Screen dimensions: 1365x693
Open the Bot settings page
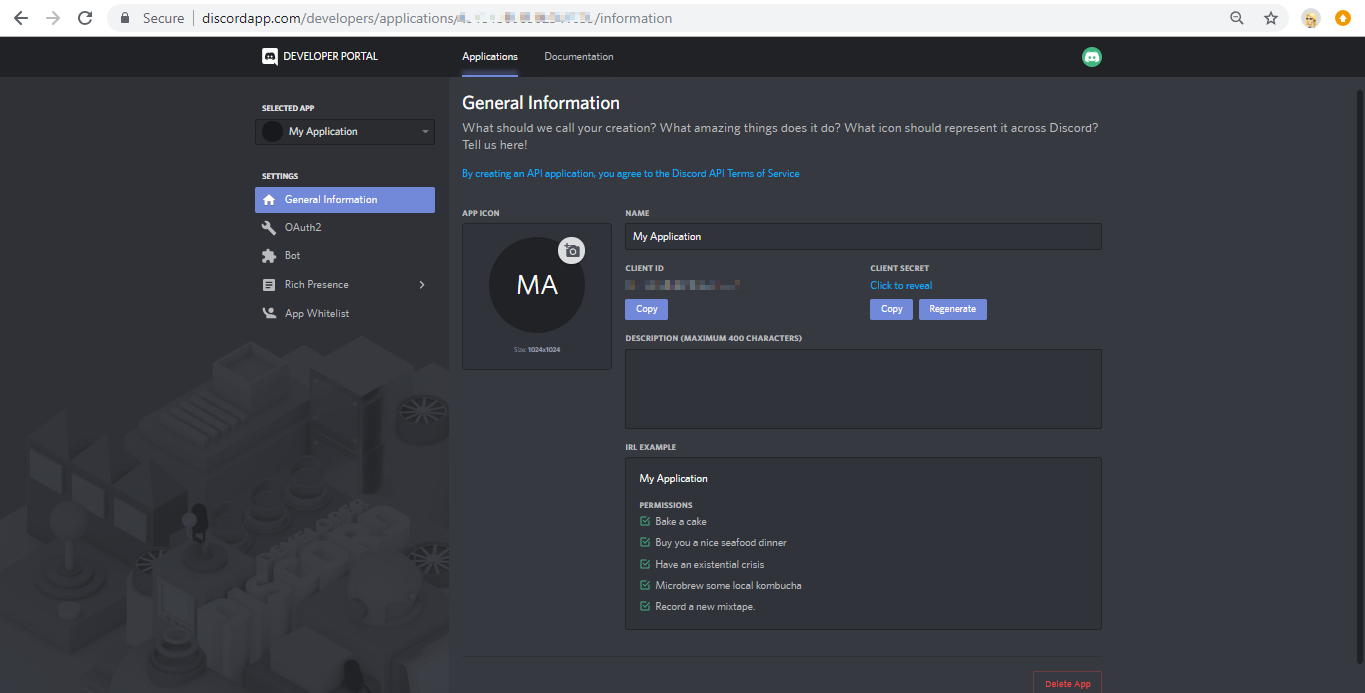point(345,256)
